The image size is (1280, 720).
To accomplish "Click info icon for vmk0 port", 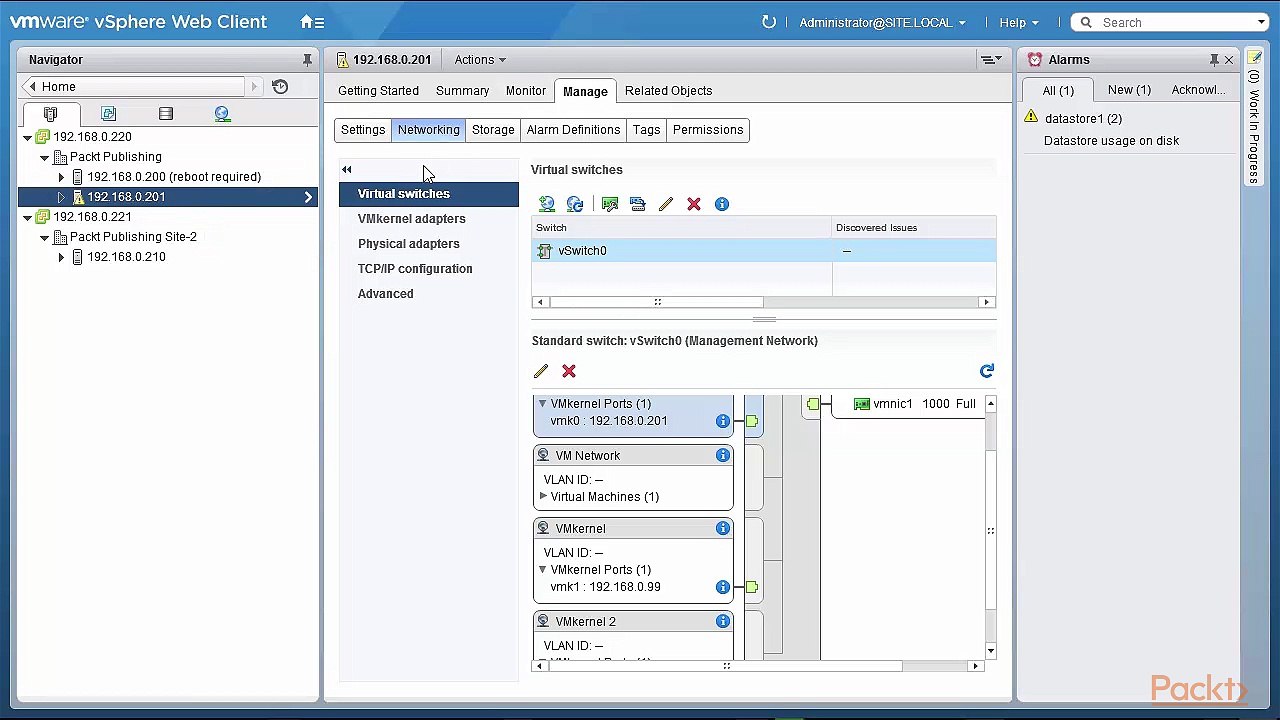I will point(722,421).
